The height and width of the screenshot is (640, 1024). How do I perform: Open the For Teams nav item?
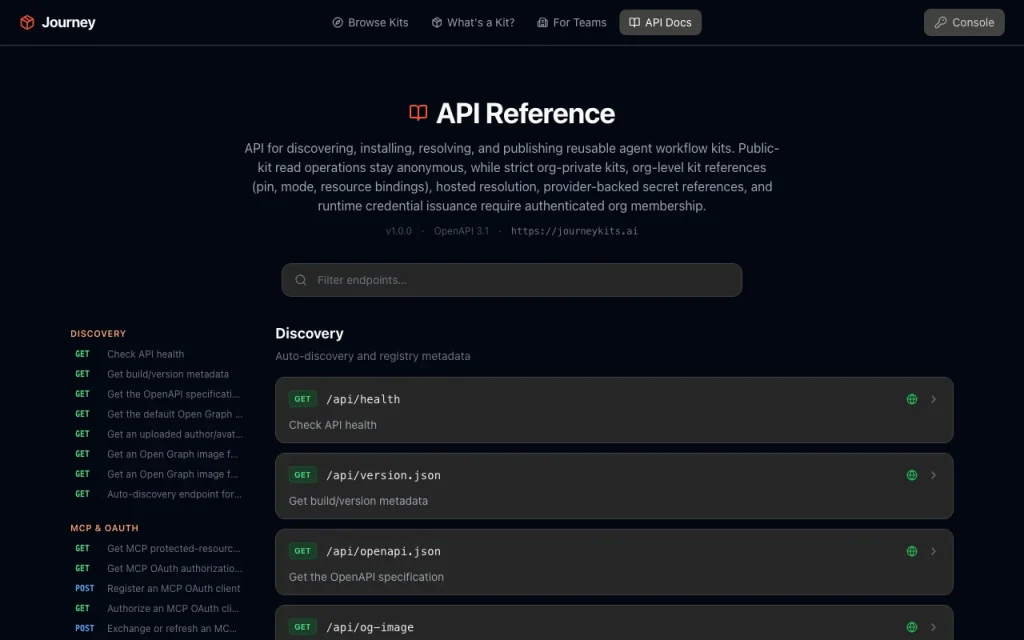coord(572,22)
